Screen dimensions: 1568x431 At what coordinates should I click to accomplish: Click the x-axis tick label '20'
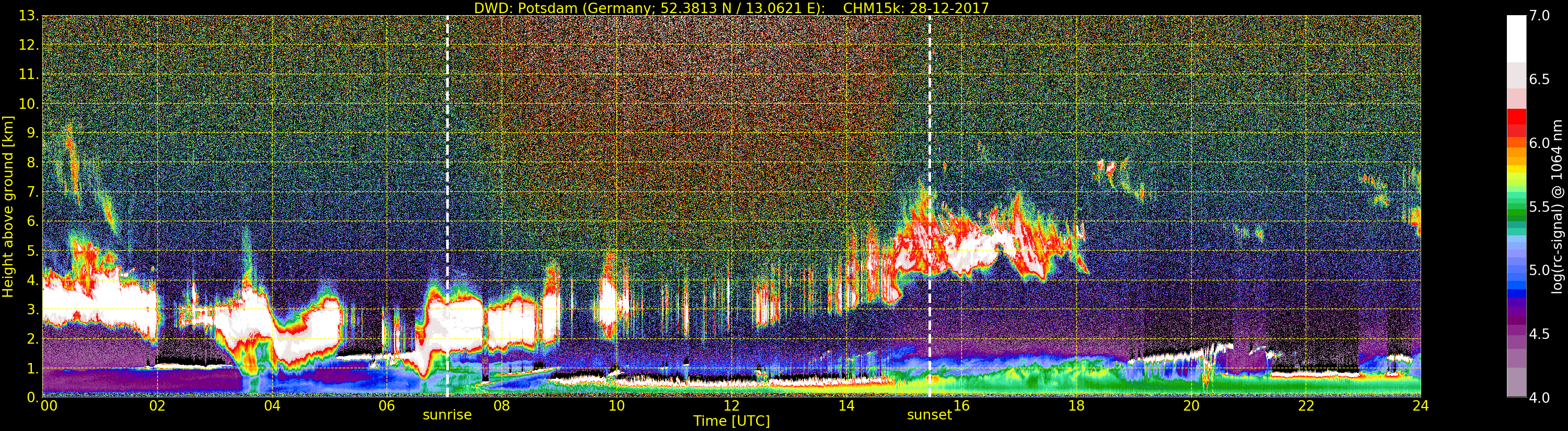point(1191,405)
